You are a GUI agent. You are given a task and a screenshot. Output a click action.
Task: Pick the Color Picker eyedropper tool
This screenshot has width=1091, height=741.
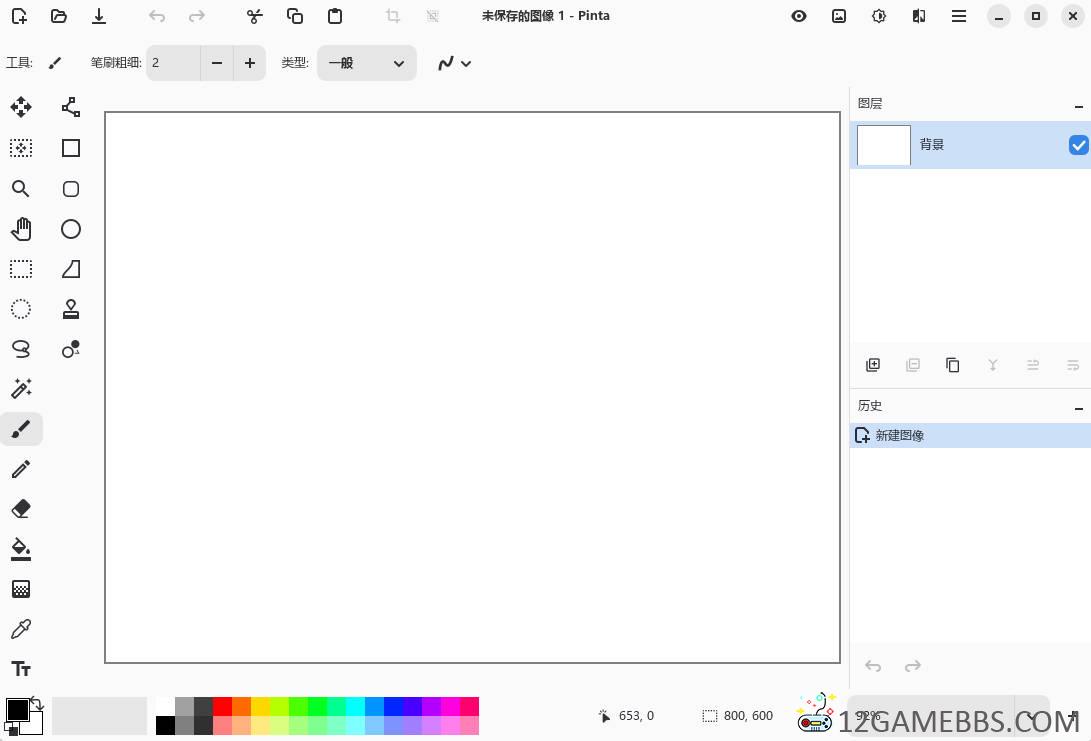[21, 629]
